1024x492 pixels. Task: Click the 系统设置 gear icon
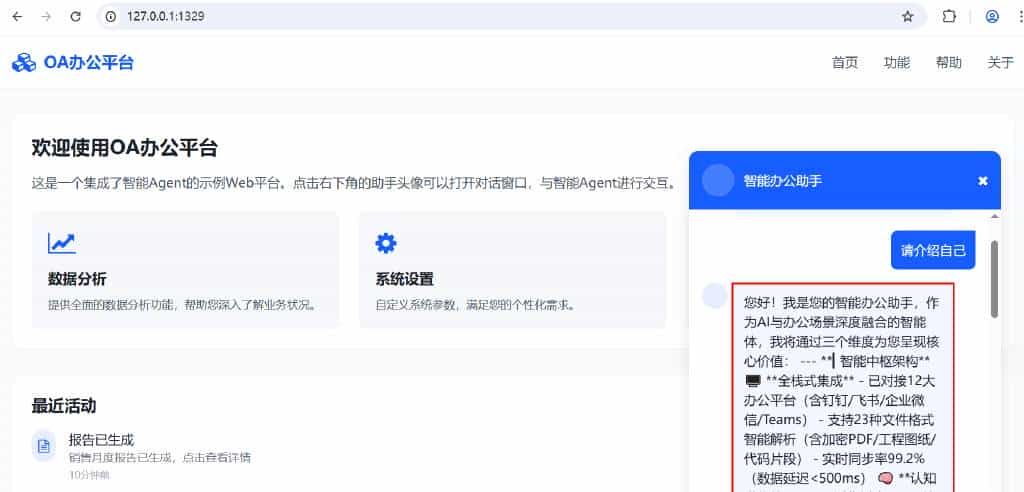click(386, 243)
